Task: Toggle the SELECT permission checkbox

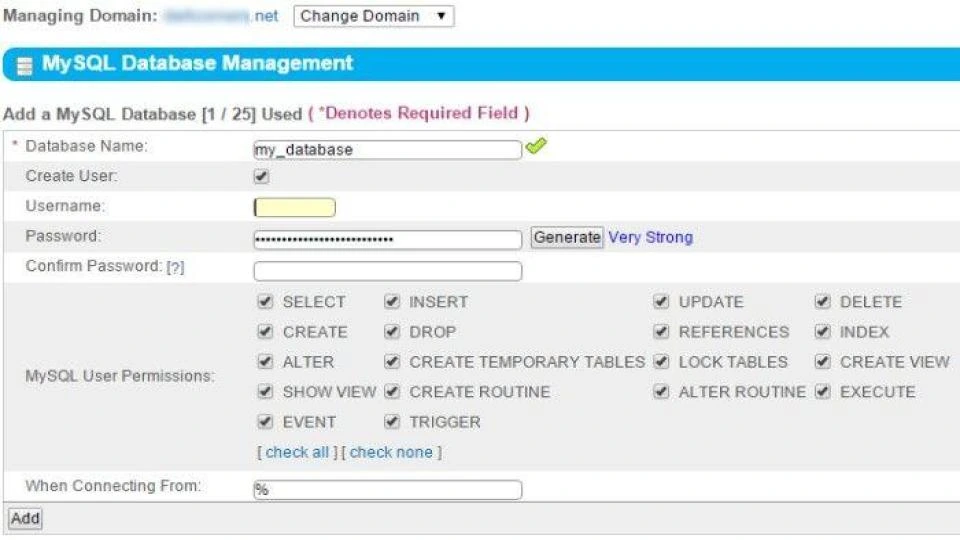Action: pos(265,302)
